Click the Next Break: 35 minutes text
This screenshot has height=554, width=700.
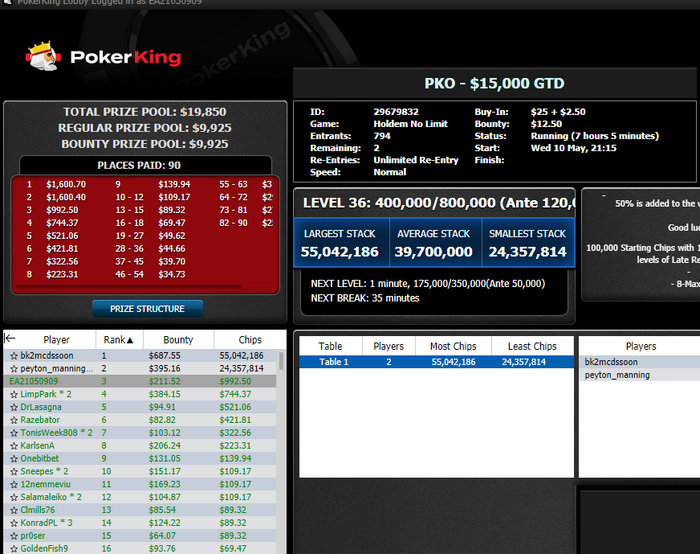365,298
